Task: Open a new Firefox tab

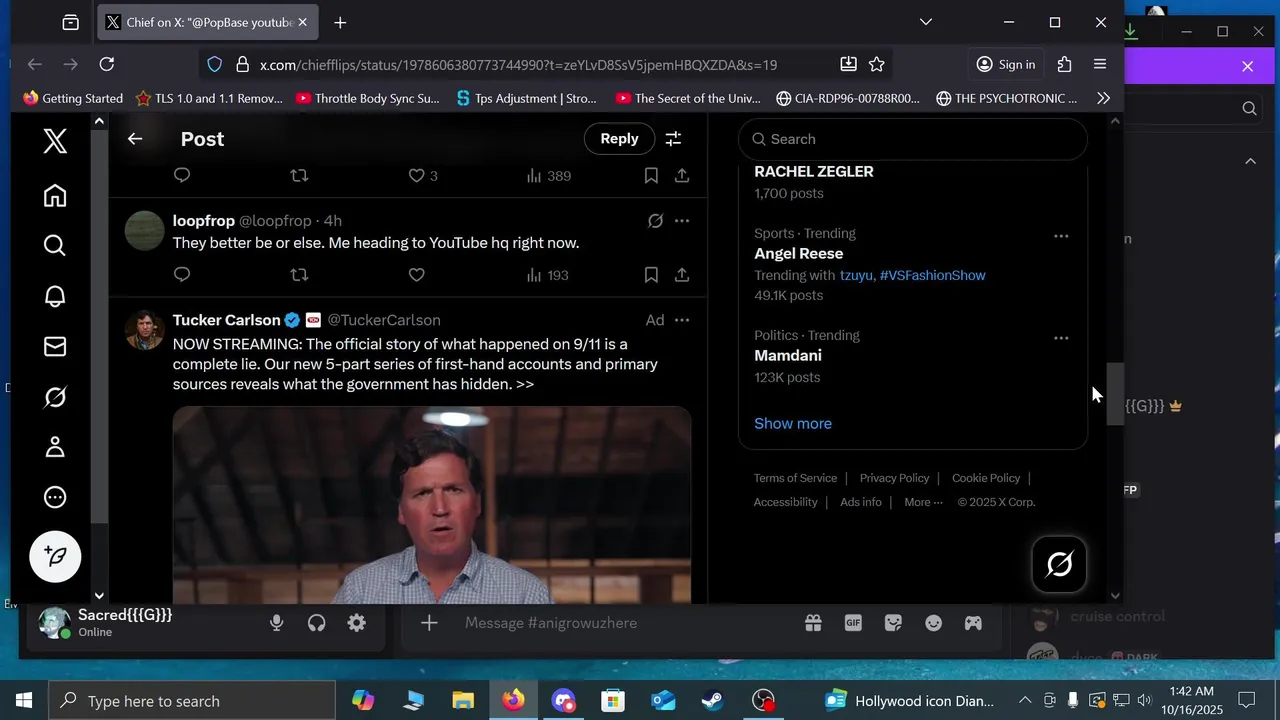Action: pos(340,22)
